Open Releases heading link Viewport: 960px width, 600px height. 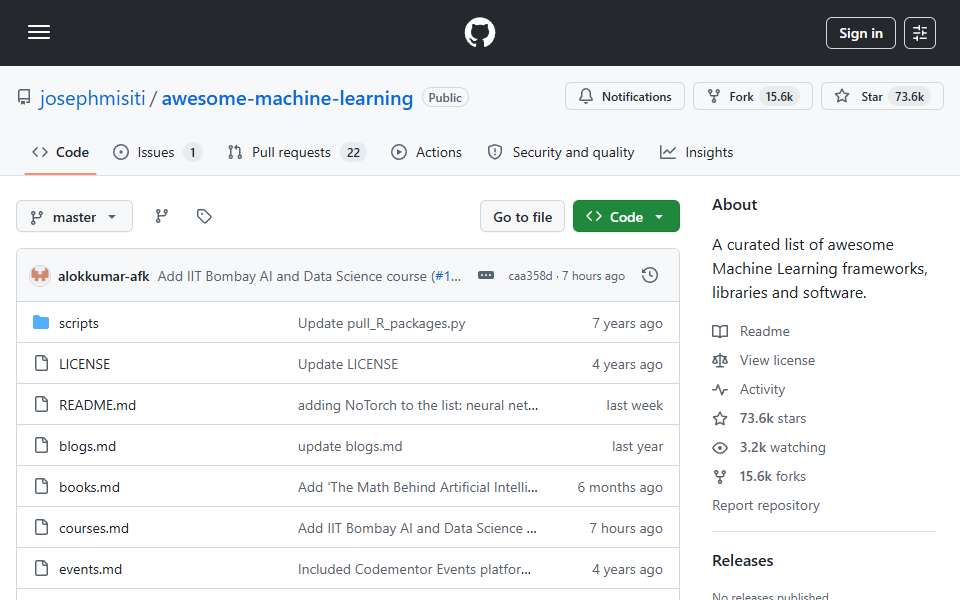743,561
